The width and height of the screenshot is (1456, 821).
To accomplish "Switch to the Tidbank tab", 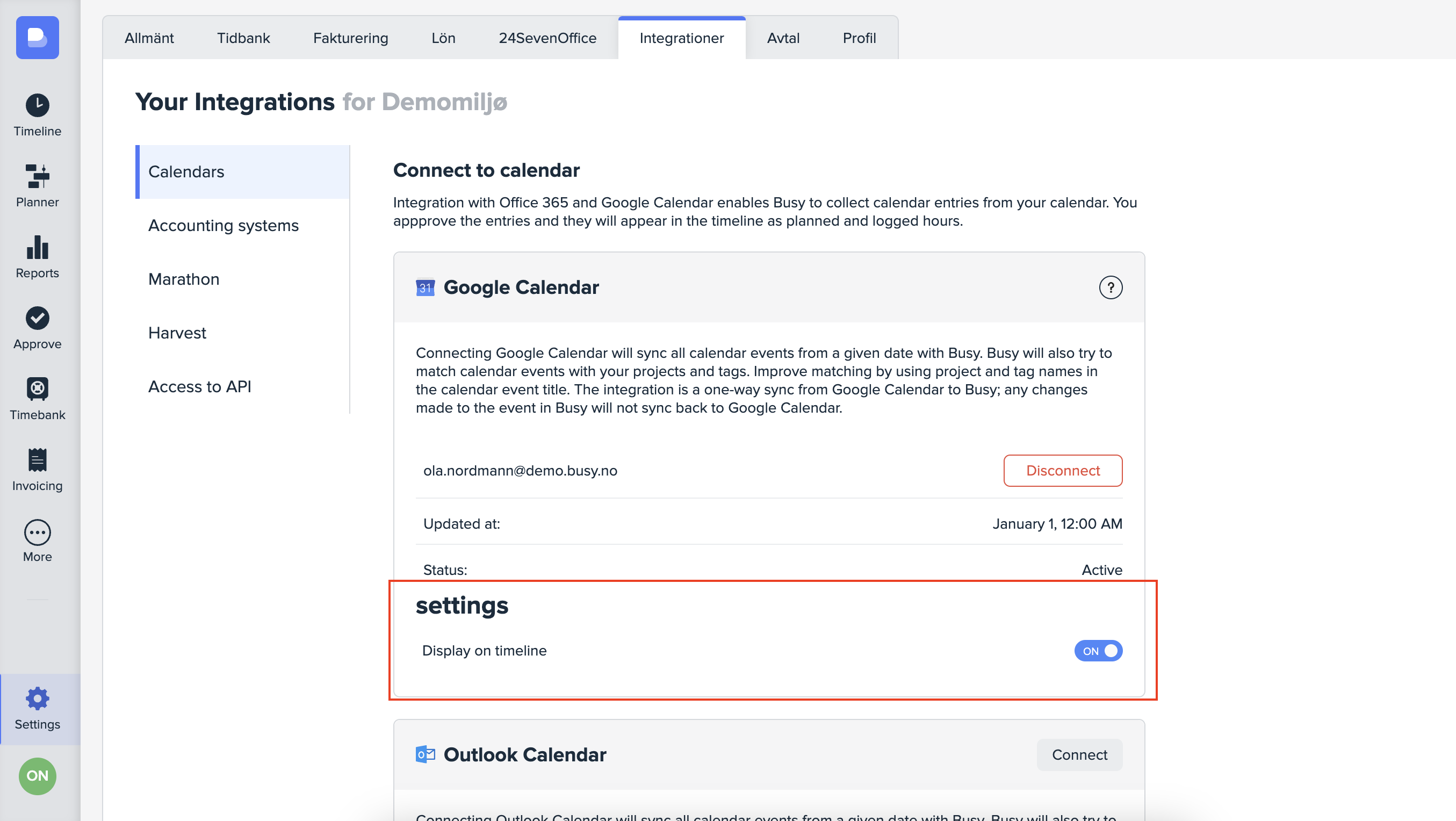I will coord(243,38).
